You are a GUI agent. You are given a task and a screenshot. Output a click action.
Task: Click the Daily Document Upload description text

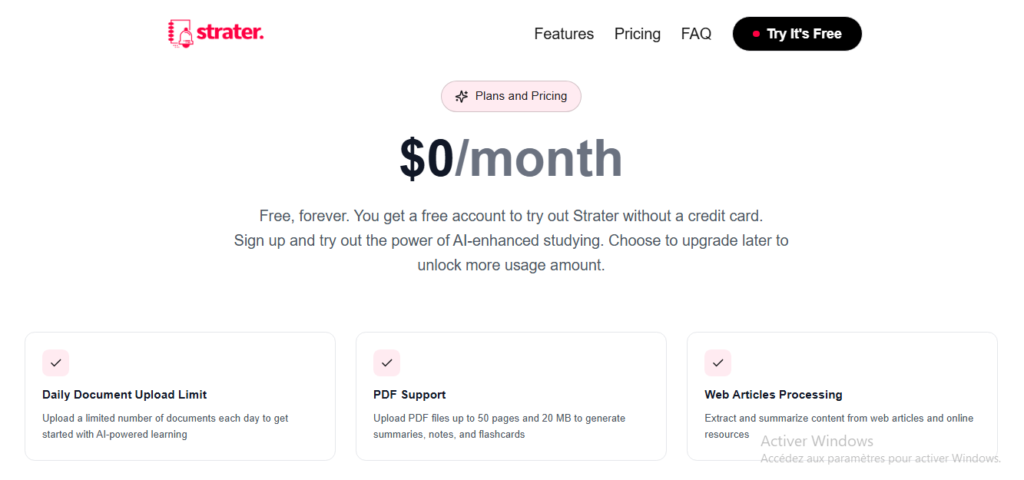click(165, 426)
